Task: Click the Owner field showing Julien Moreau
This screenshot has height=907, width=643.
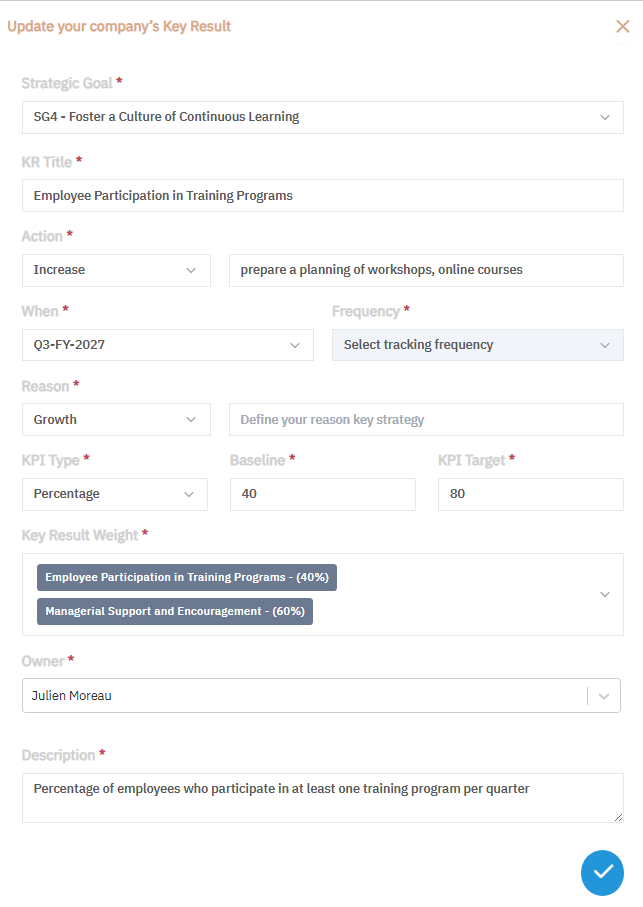Action: pos(300,696)
